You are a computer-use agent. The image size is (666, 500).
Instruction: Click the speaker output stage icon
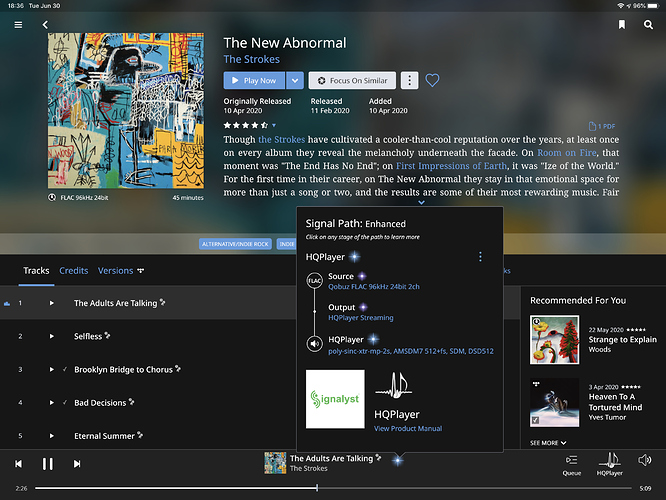pyautogui.click(x=315, y=343)
